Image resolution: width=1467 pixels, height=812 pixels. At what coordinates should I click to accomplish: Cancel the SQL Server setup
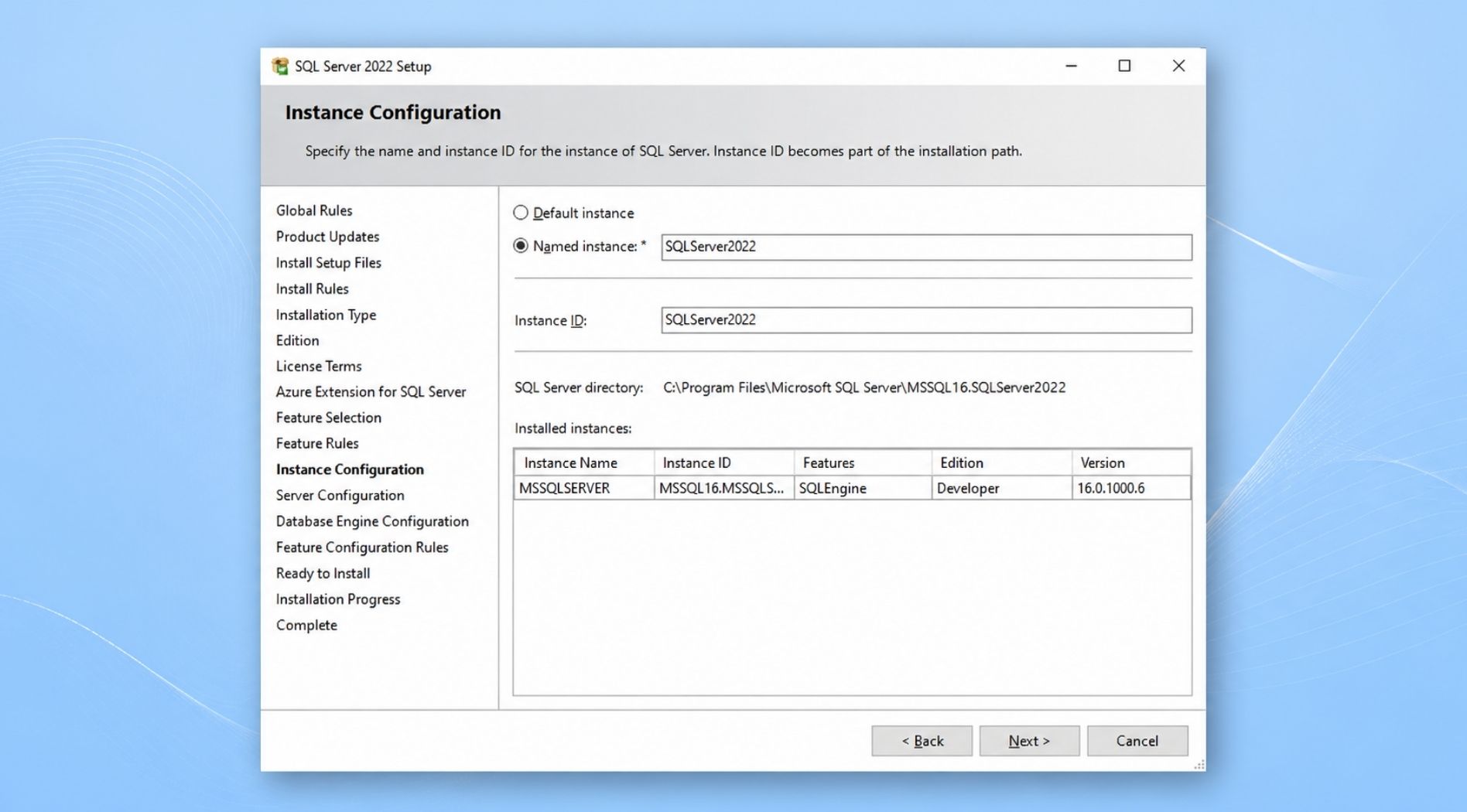click(1137, 741)
